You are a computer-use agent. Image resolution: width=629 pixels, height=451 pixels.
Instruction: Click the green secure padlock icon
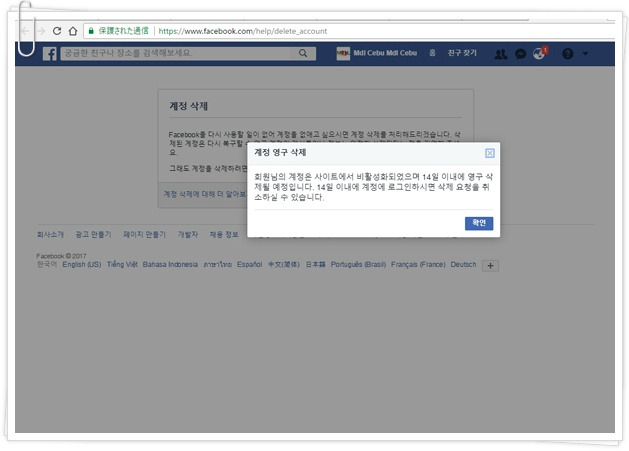[91, 31]
